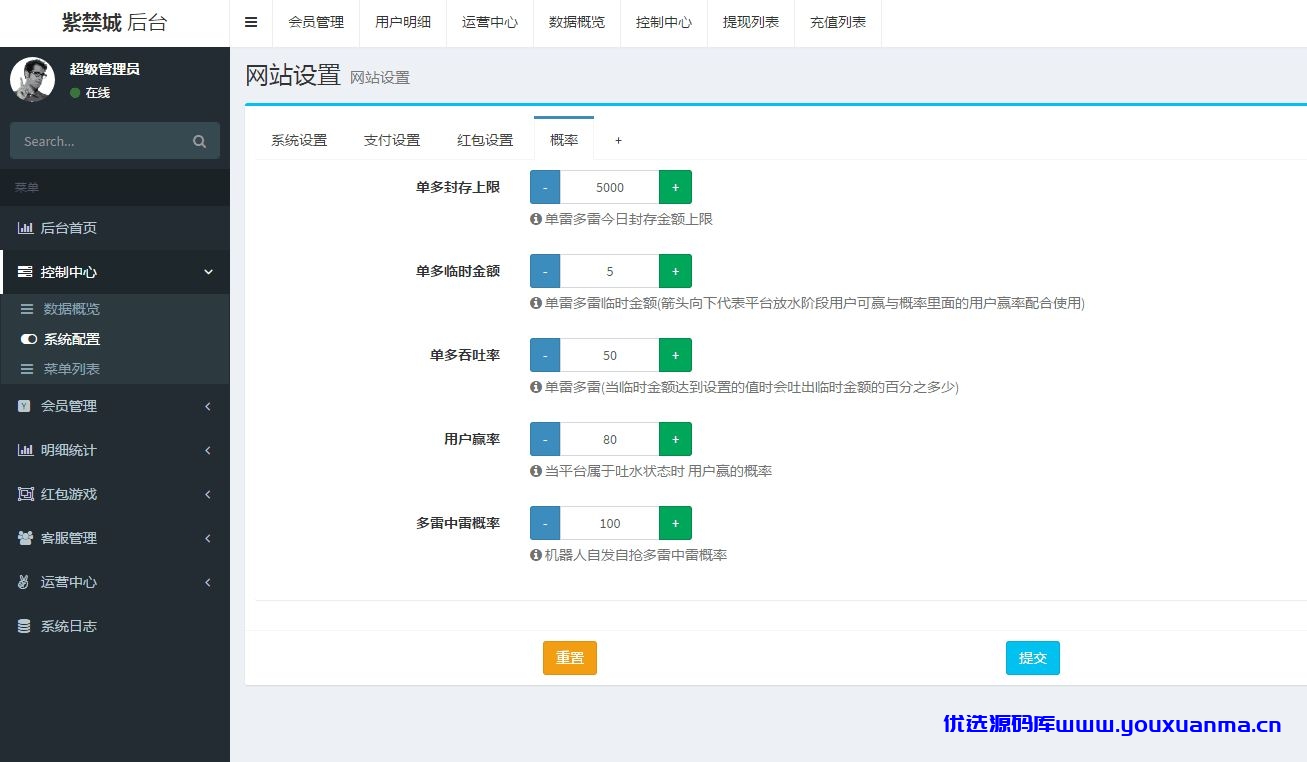Increase 单多封存上限 with plus button
The width and height of the screenshot is (1307, 762).
[675, 187]
